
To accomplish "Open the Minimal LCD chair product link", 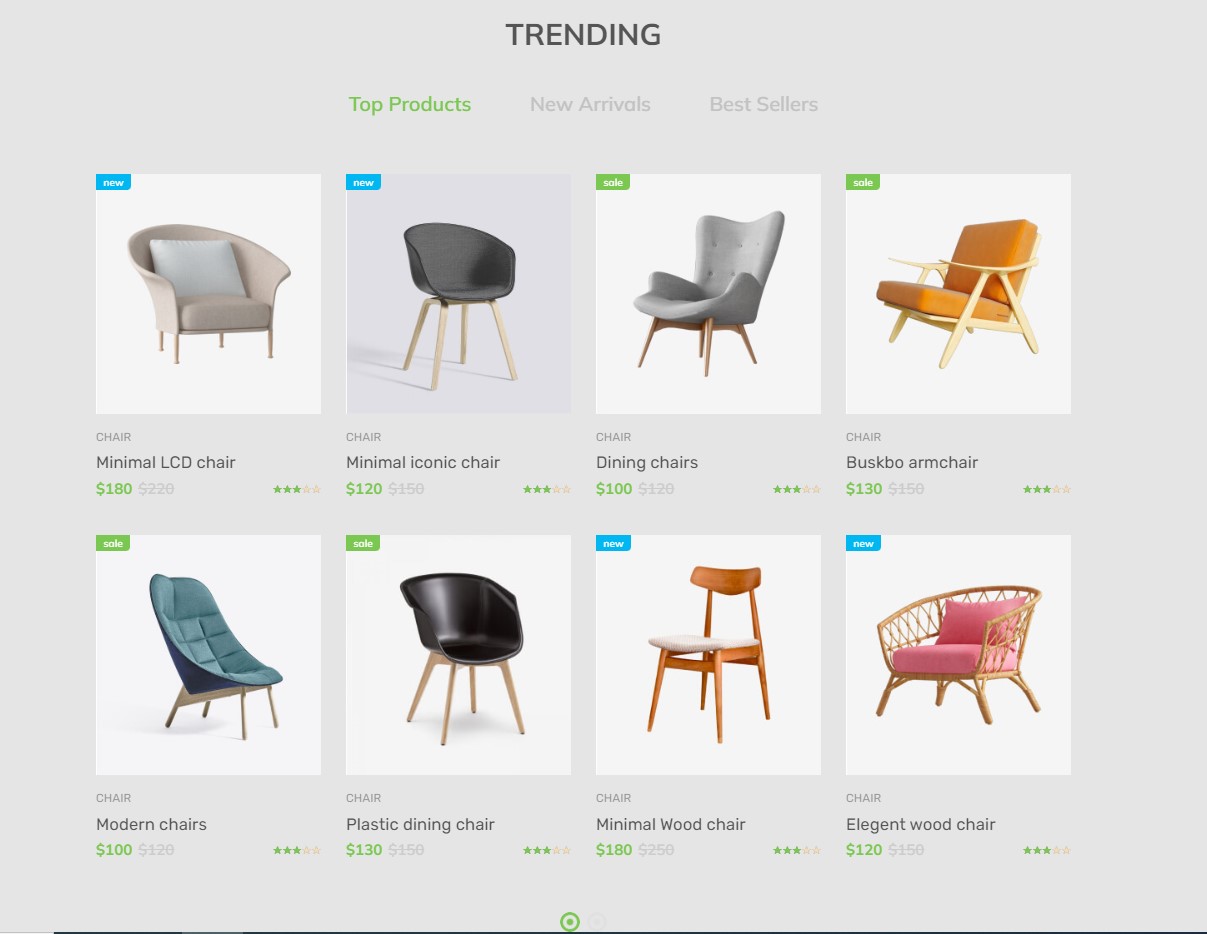I will pos(166,462).
